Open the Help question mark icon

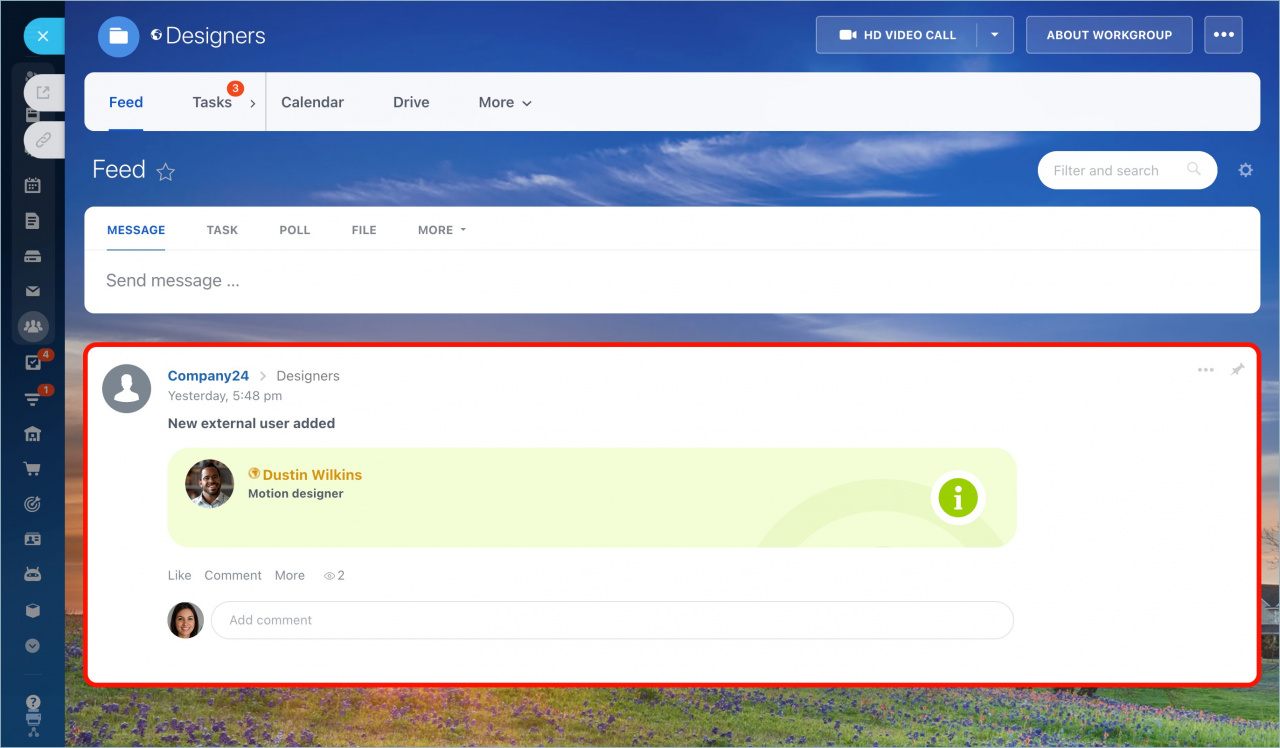(x=32, y=703)
